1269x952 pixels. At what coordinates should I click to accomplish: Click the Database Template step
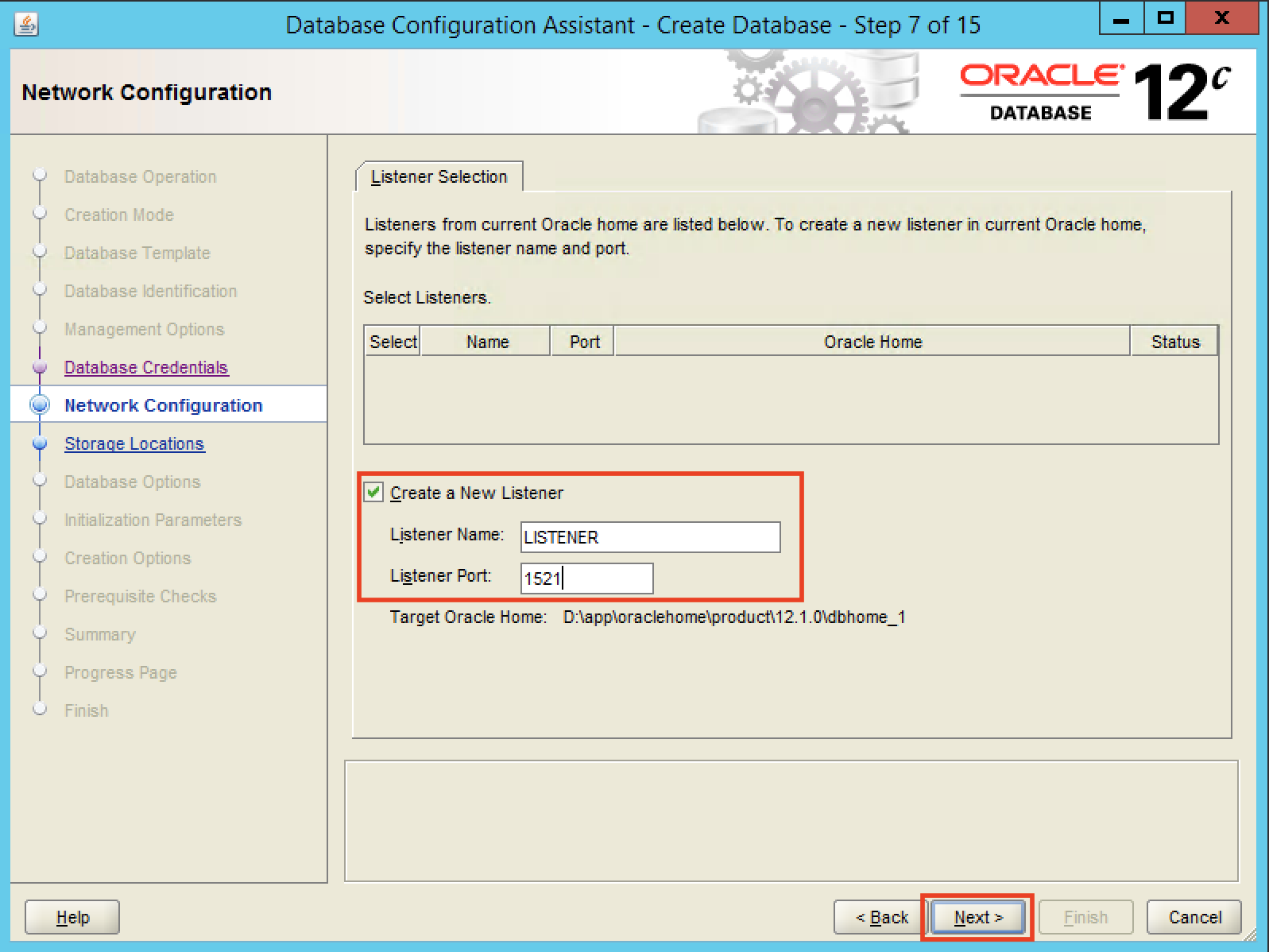coord(137,253)
